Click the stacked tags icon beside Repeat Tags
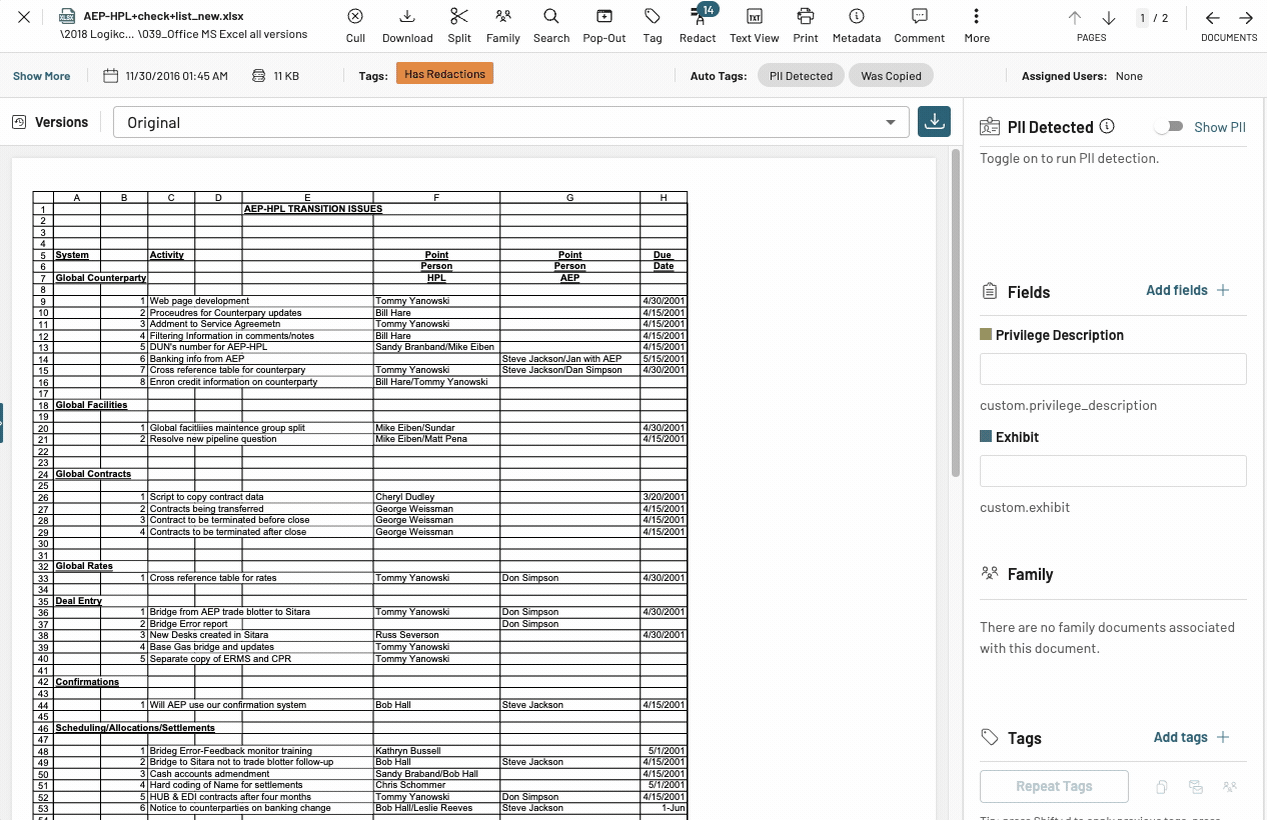 click(x=1196, y=787)
